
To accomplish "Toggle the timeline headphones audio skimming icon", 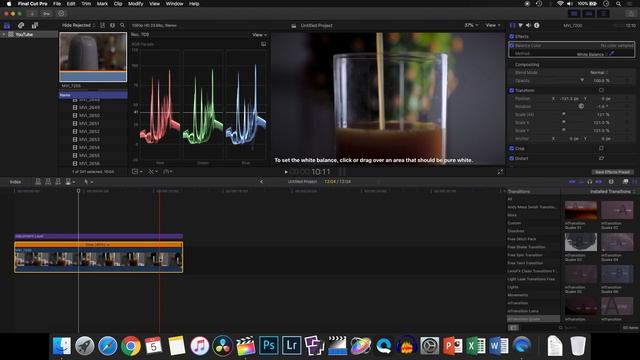I will (589, 182).
